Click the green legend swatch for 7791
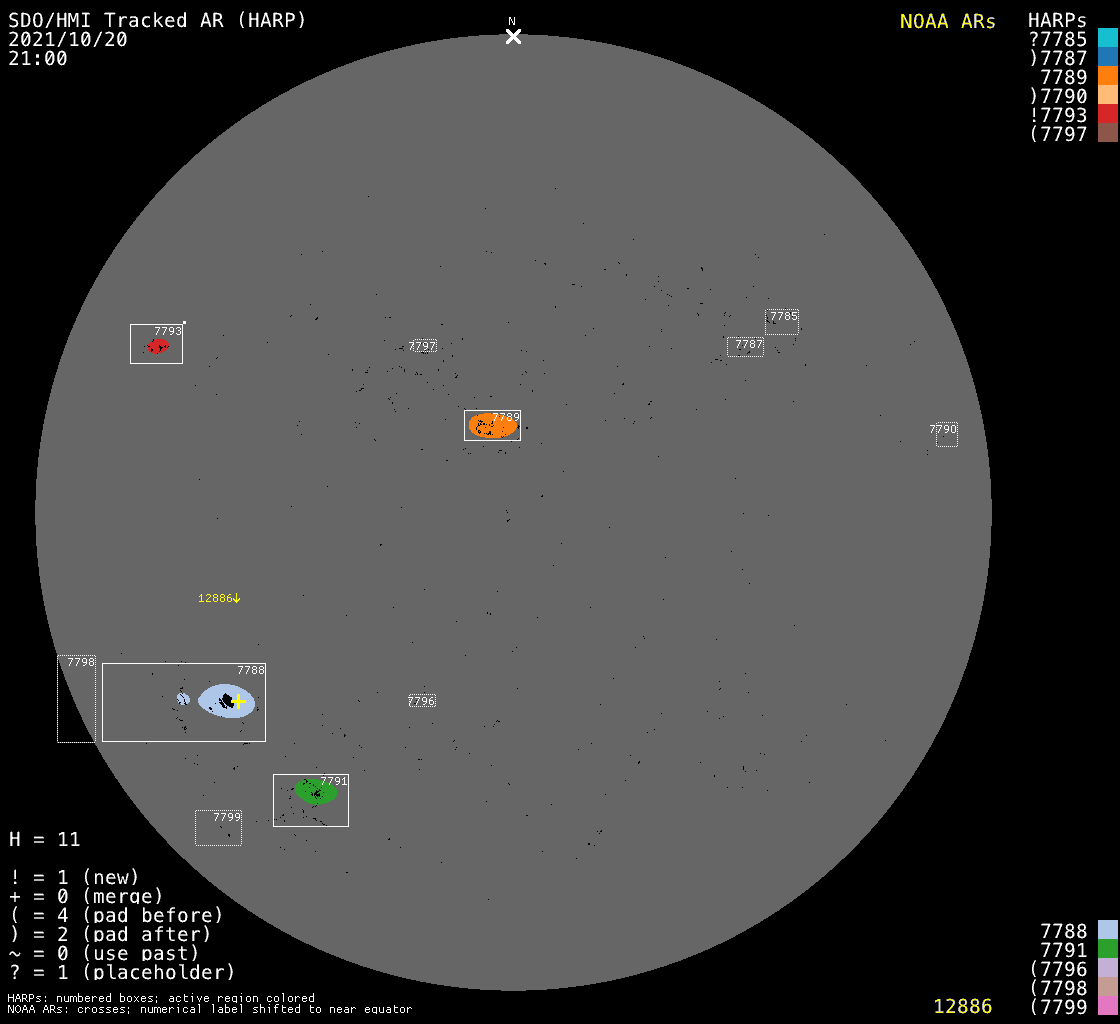 coord(1107,950)
